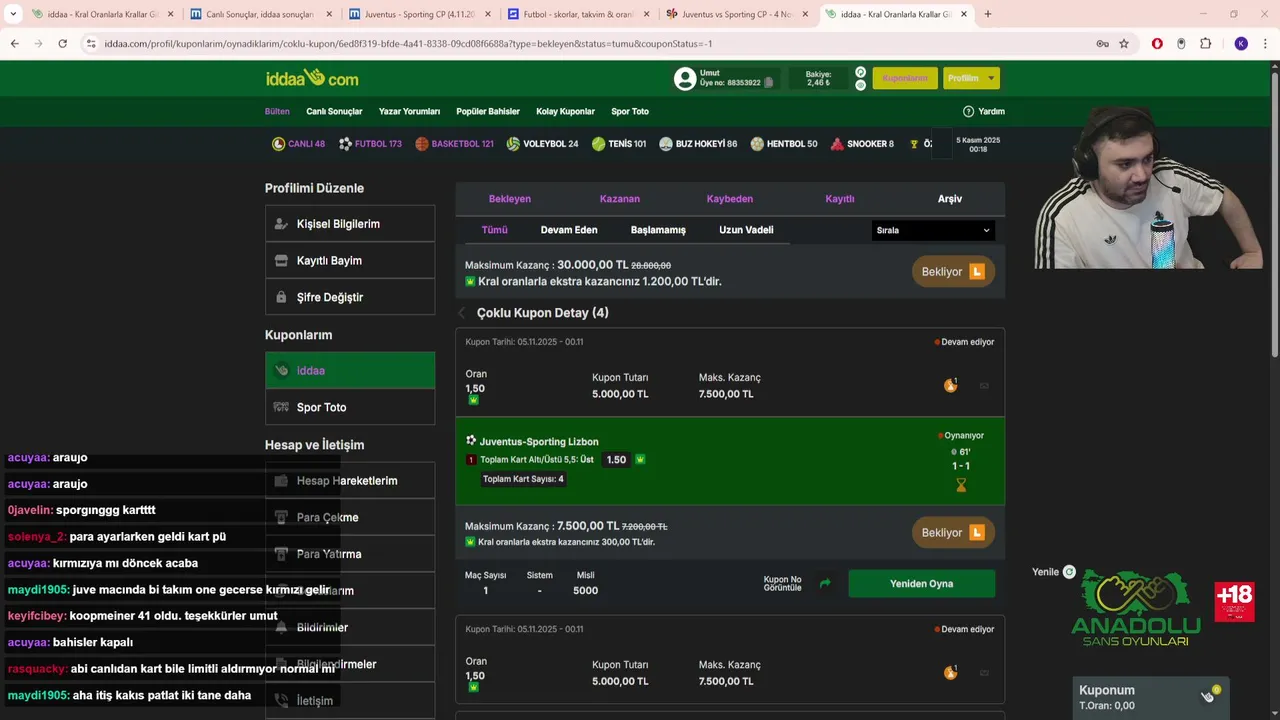Open the Chrome profile avatar K
The image size is (1280, 720).
[1241, 44]
